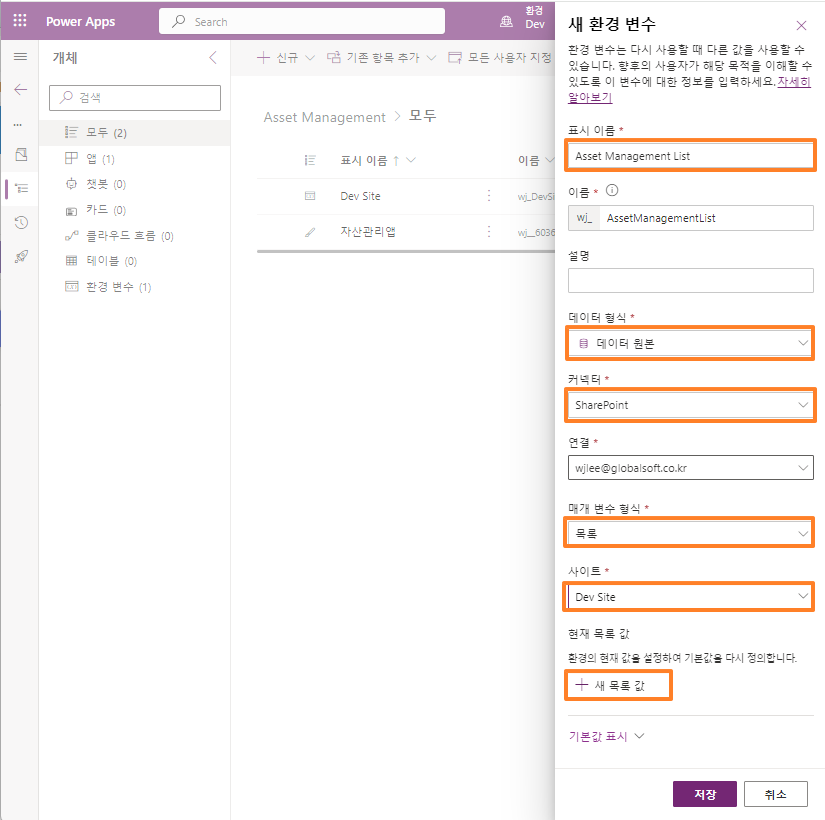
Task: Collapse the 개체 panel with chevron
Action: pos(213,57)
